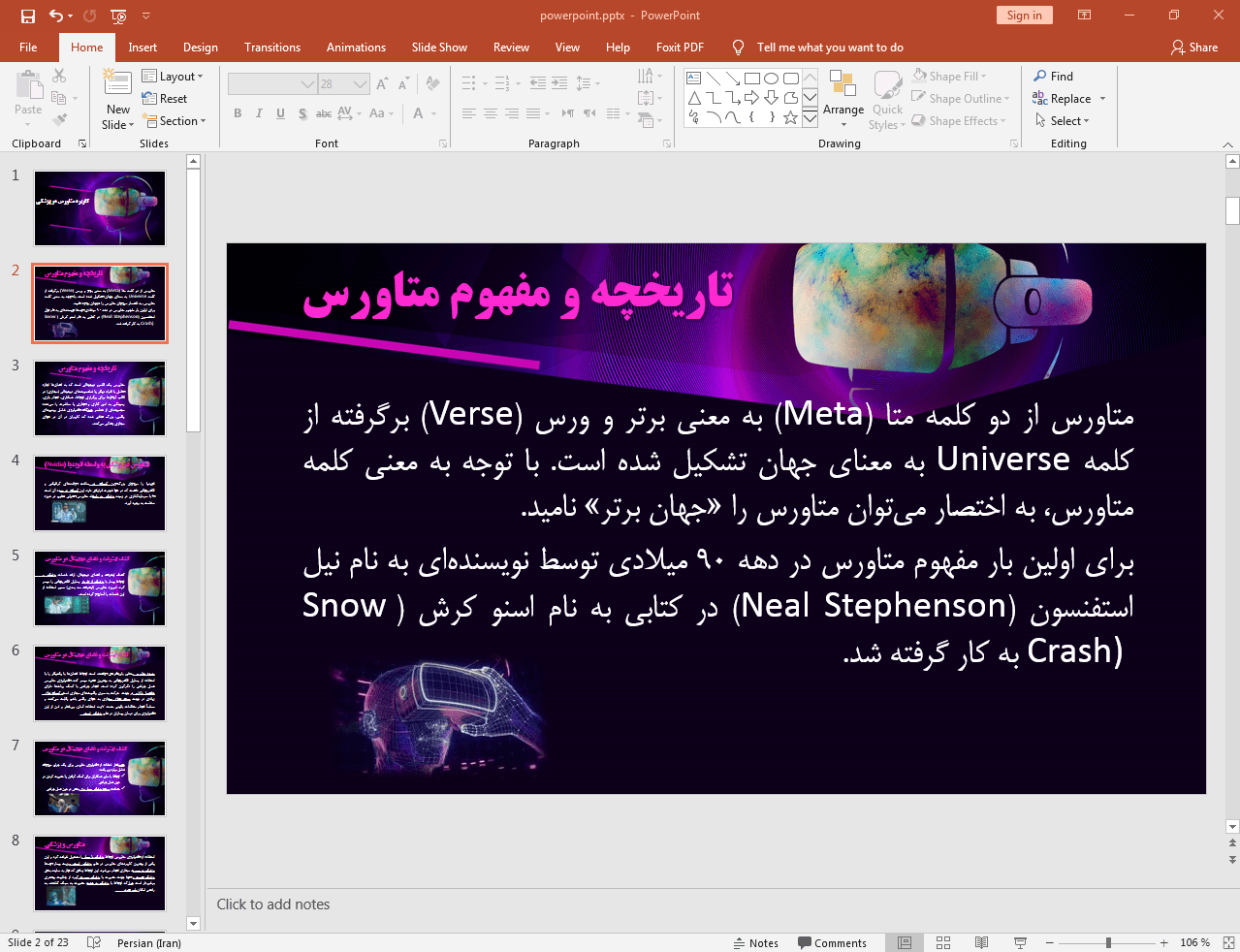Open the Layout dropdown
Image resolution: width=1240 pixels, height=952 pixels.
(173, 77)
